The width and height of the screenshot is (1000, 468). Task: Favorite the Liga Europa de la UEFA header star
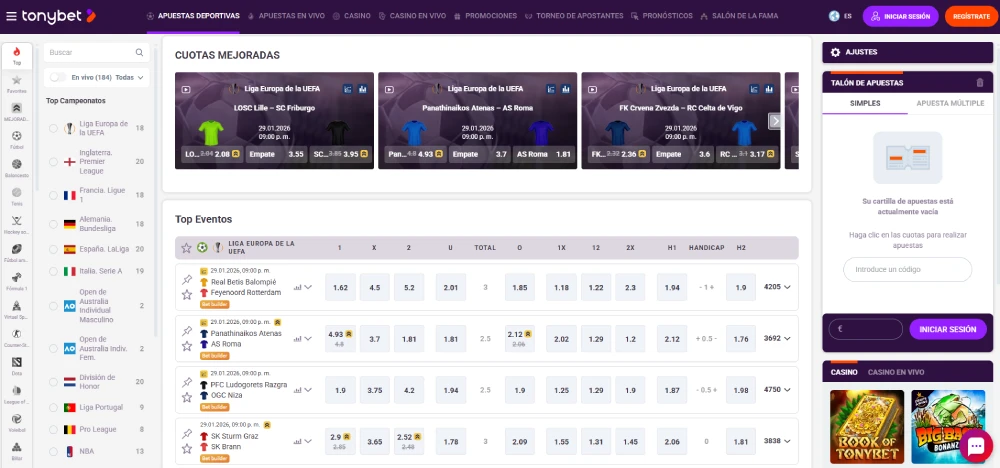point(186,248)
